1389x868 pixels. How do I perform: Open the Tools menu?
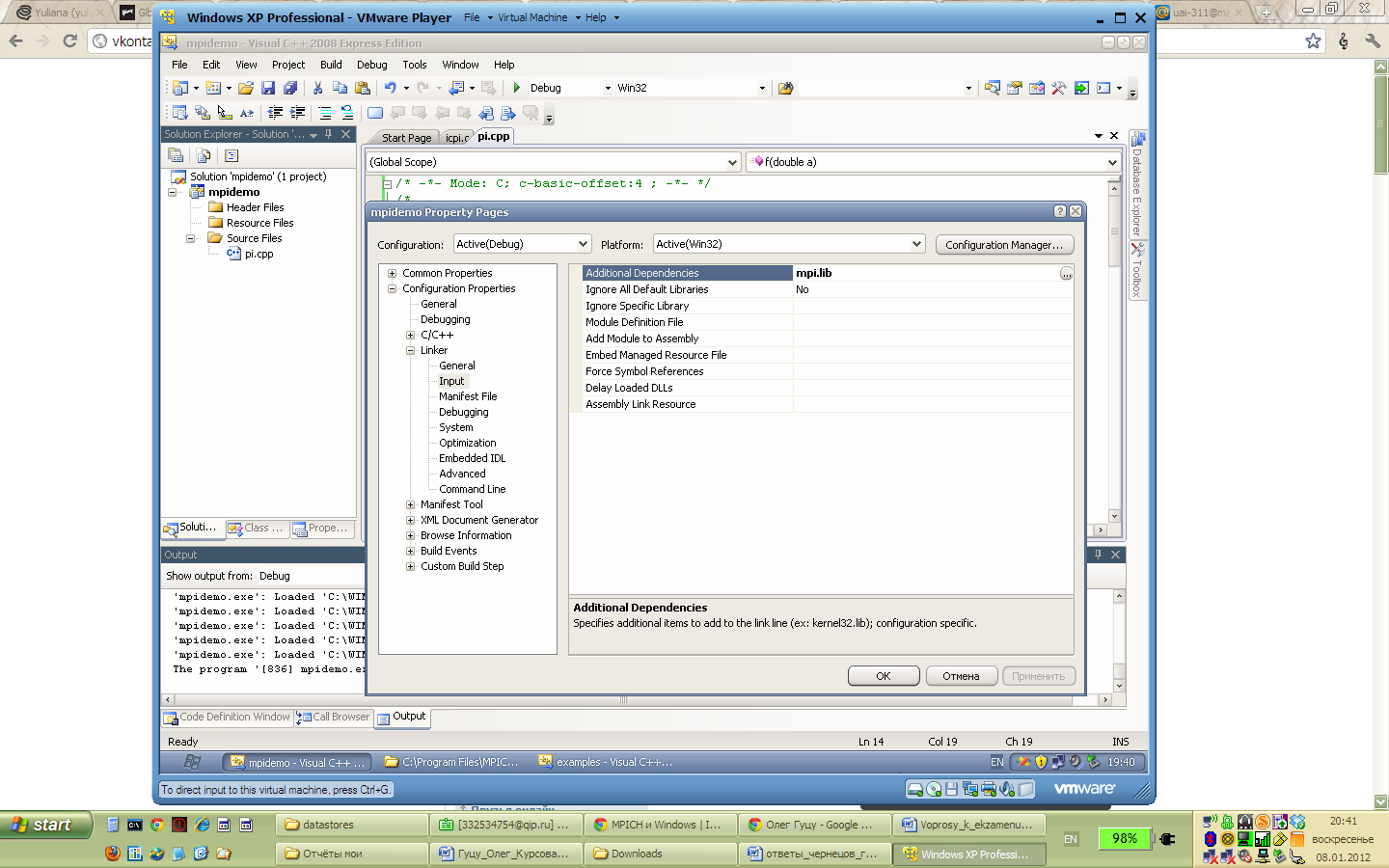[415, 65]
